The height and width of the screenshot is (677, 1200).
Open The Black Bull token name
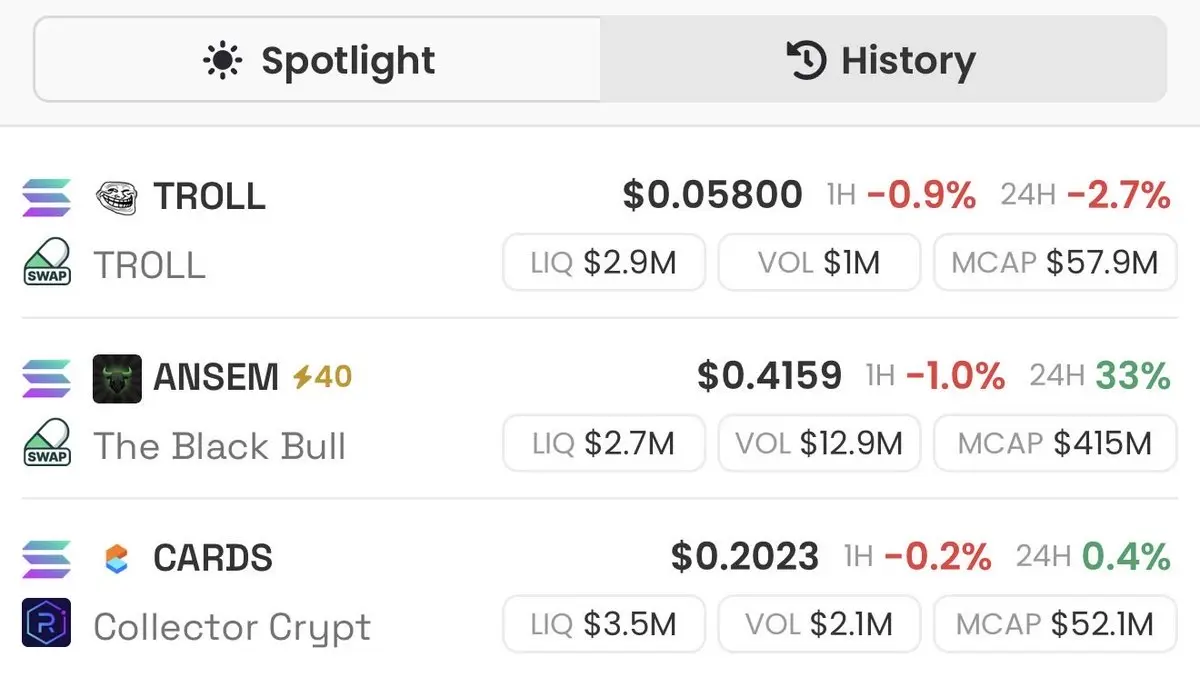coord(220,446)
